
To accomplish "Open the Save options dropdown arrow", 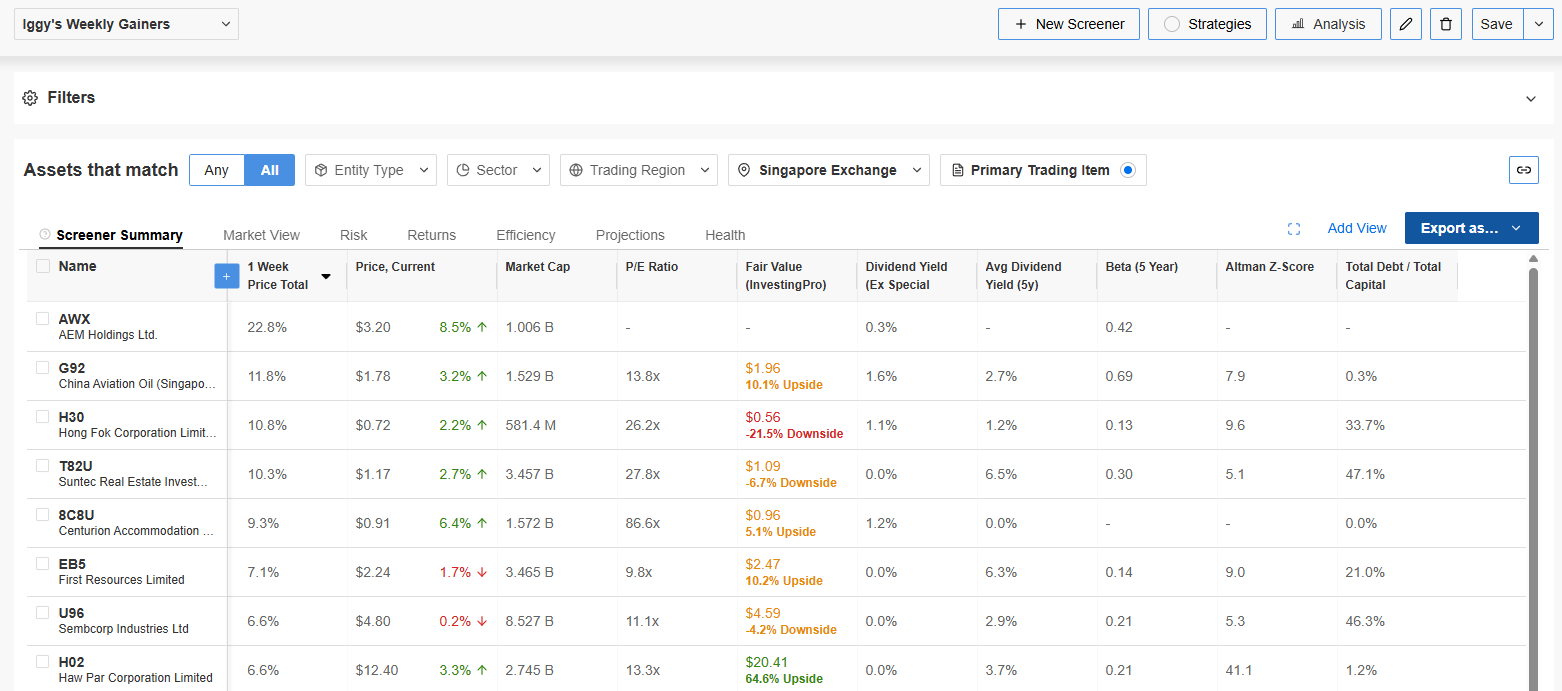I will point(1538,24).
